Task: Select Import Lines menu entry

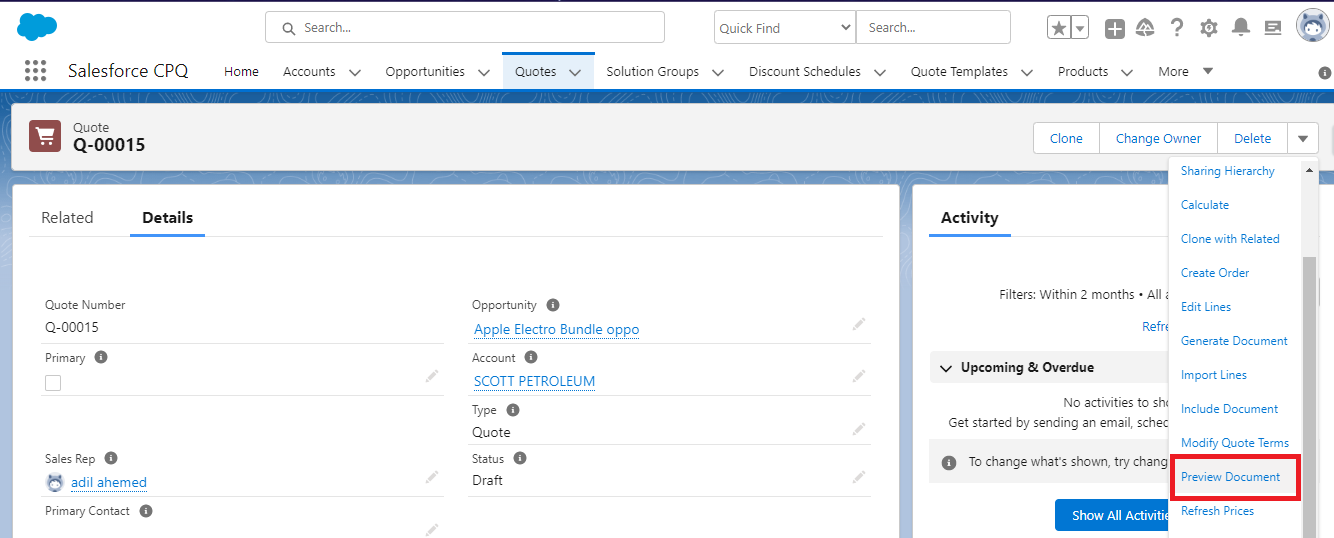Action: tap(1214, 375)
